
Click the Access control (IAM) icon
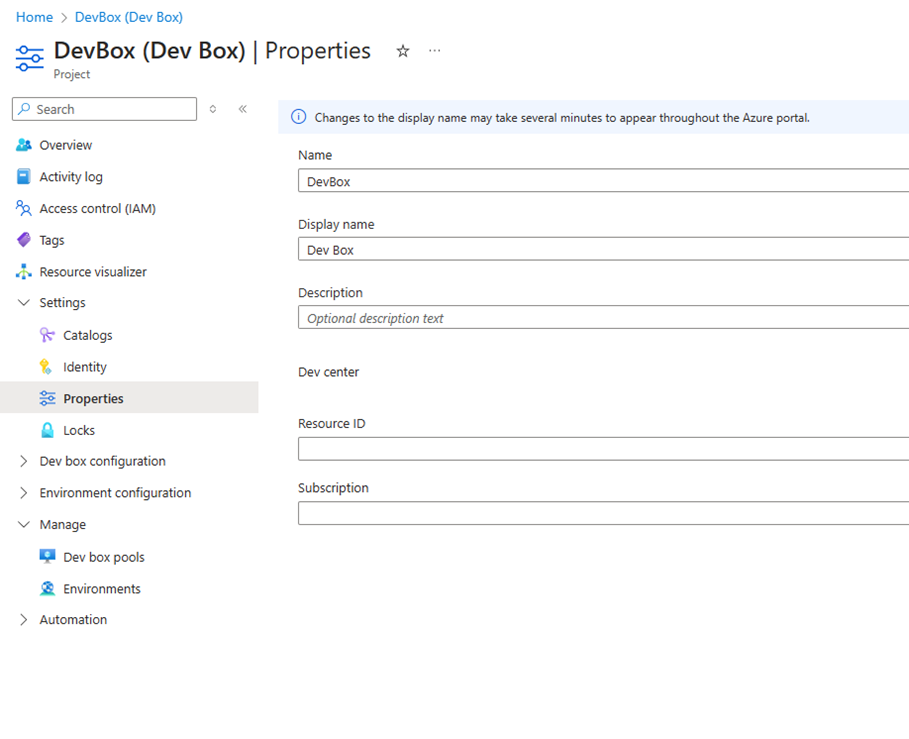pos(24,208)
